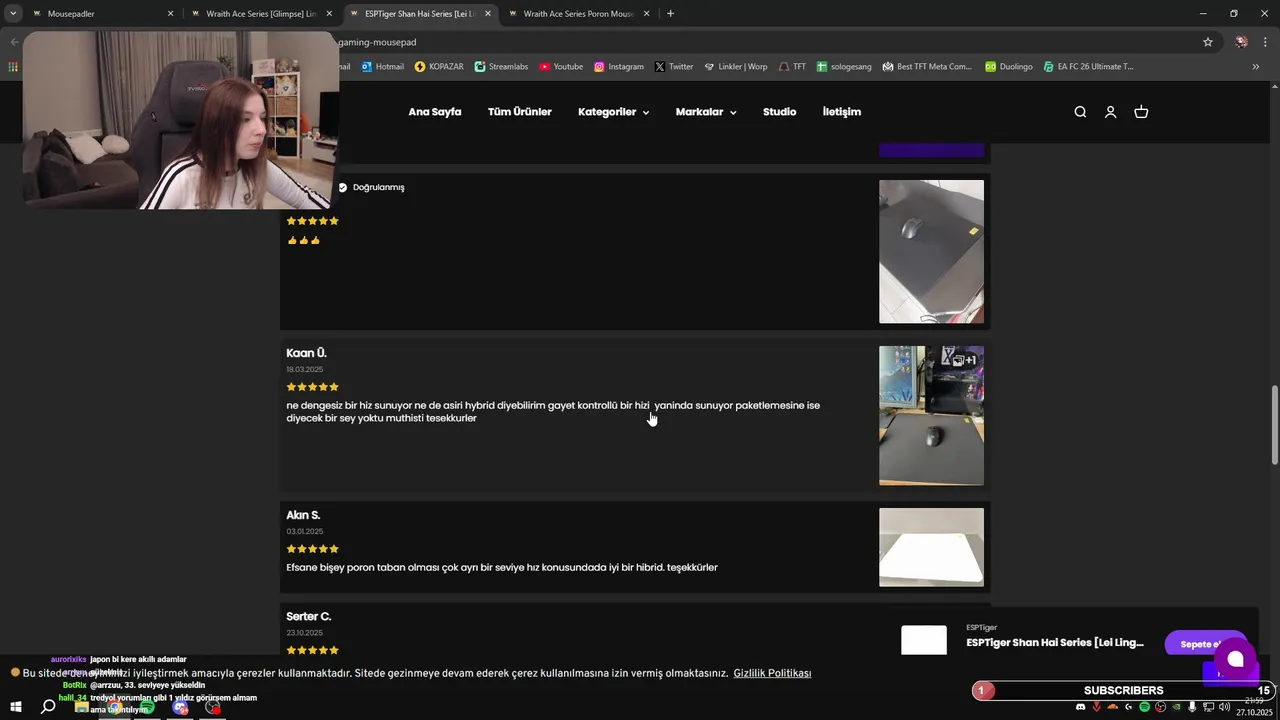Expand the Kategoriler dropdown menu
1280x720 pixels.
613,112
